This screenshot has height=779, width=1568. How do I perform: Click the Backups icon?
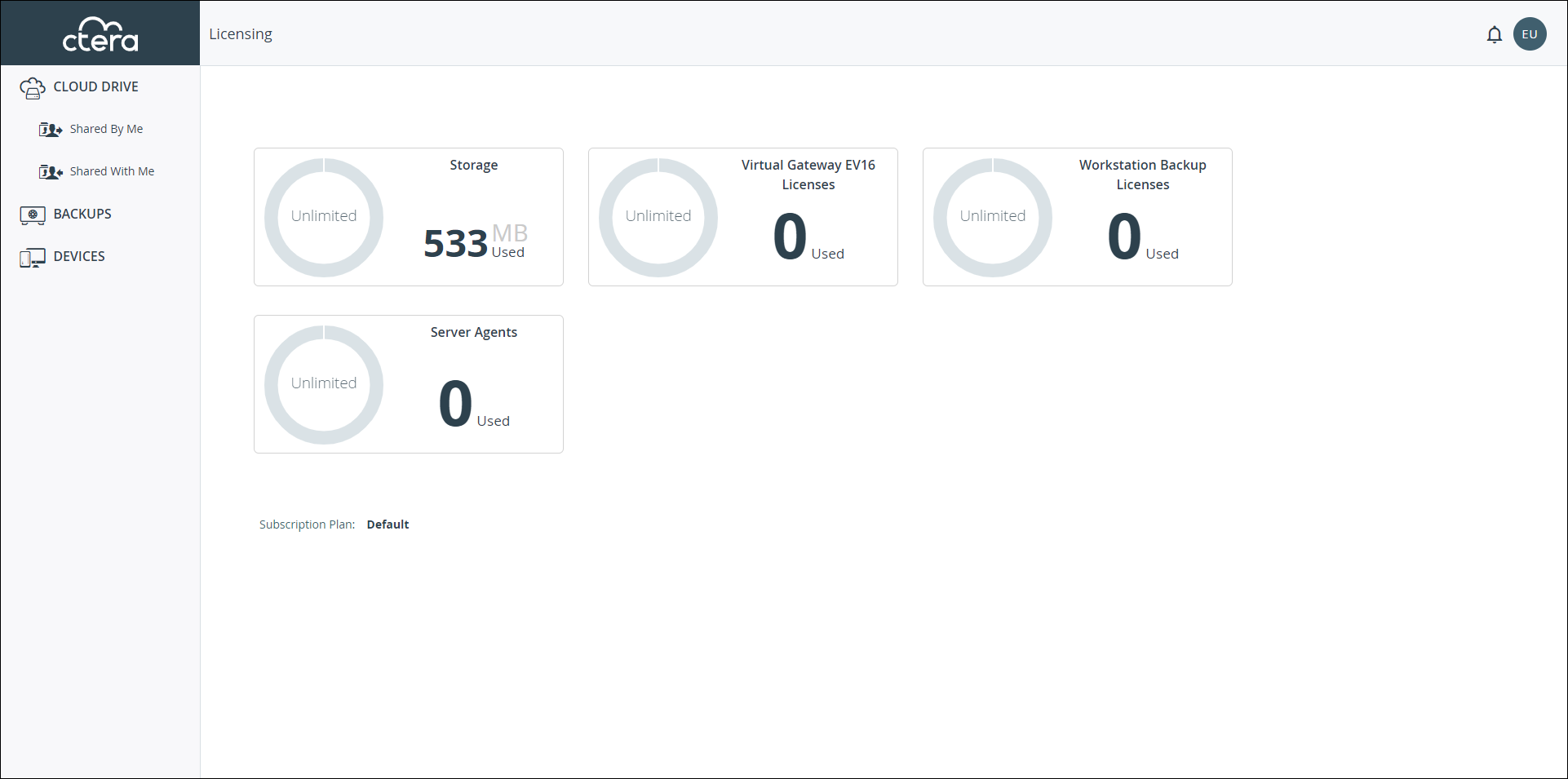33,215
